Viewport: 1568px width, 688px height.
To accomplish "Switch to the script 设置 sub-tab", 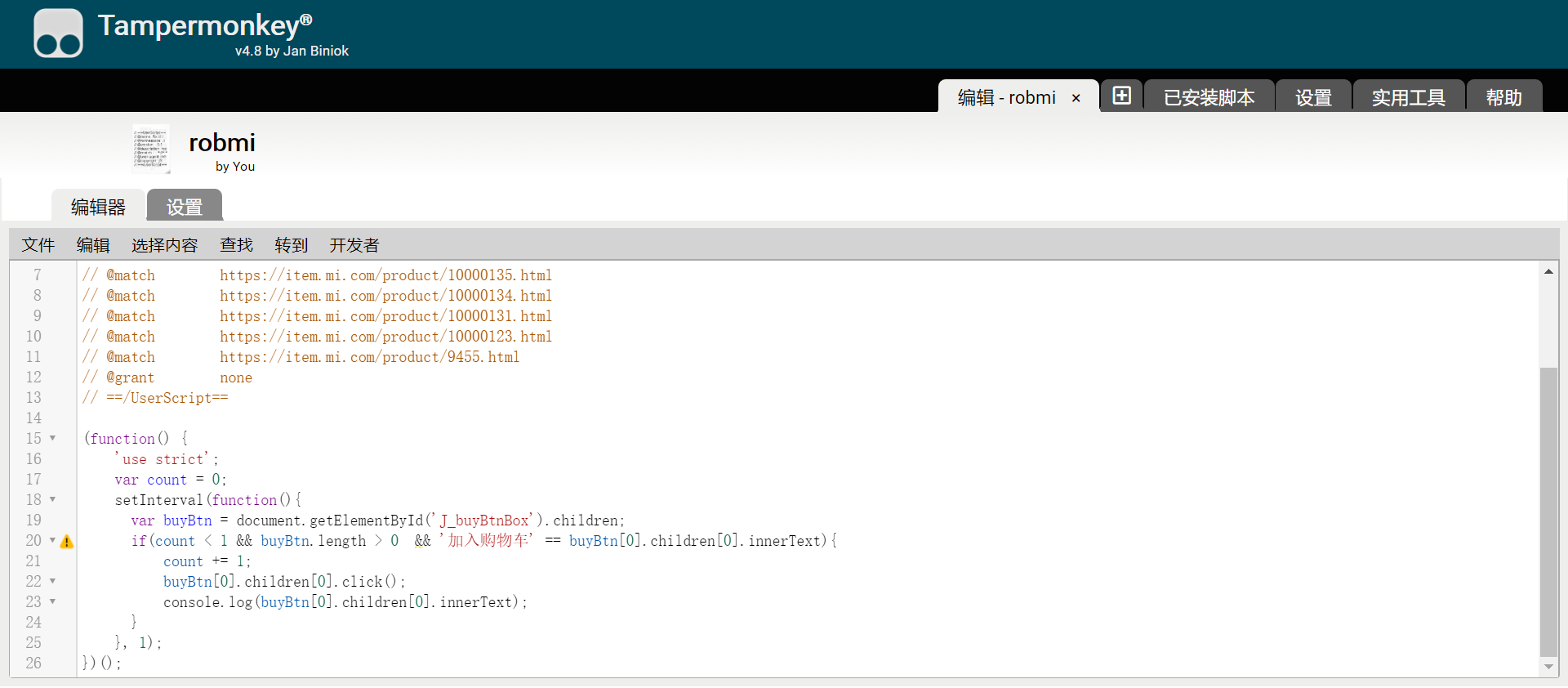I will (x=185, y=206).
